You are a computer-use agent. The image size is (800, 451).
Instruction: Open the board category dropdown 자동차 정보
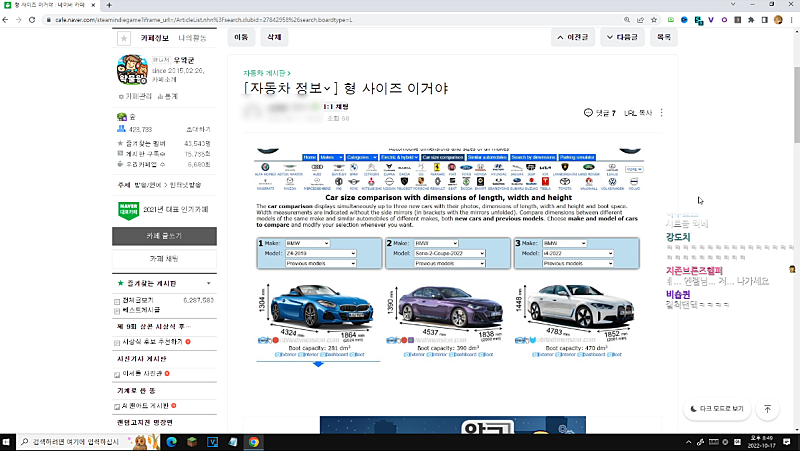pos(292,88)
